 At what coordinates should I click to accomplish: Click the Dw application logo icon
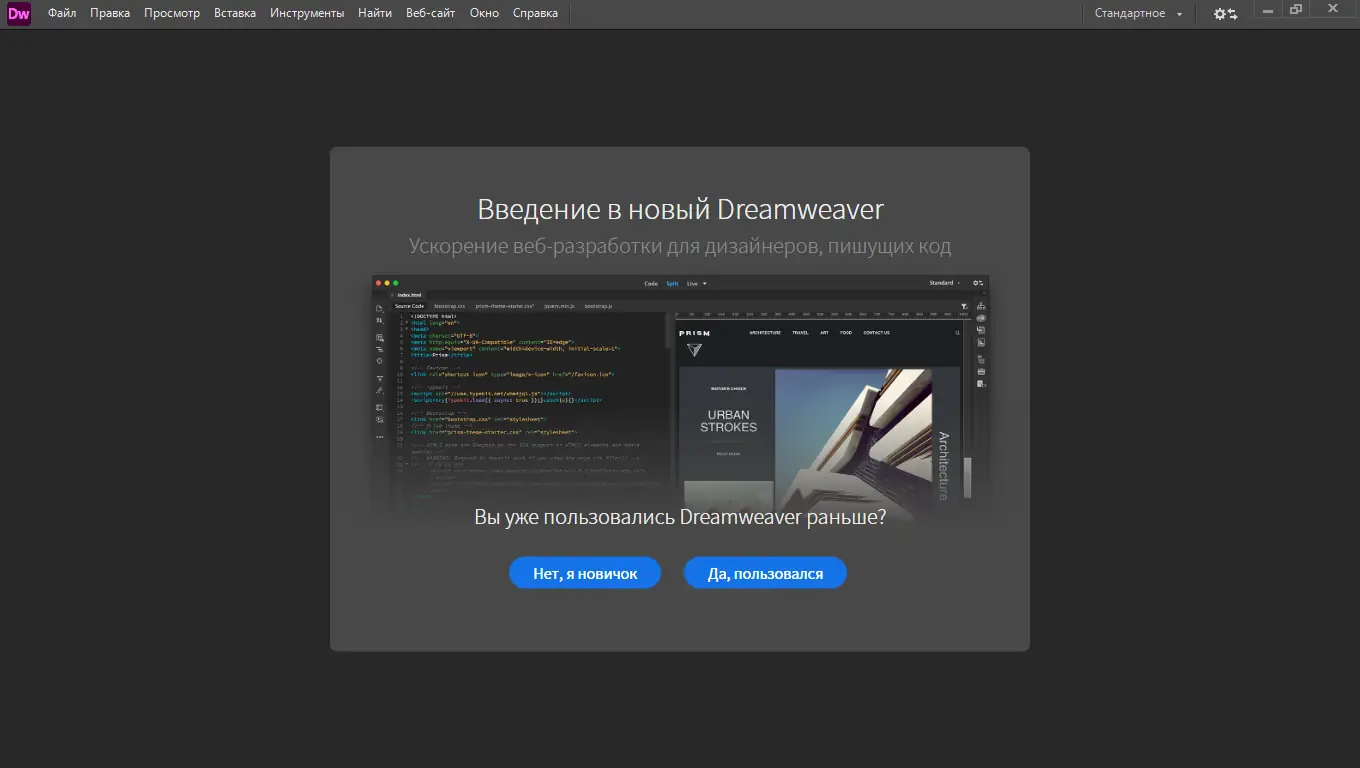pos(17,13)
